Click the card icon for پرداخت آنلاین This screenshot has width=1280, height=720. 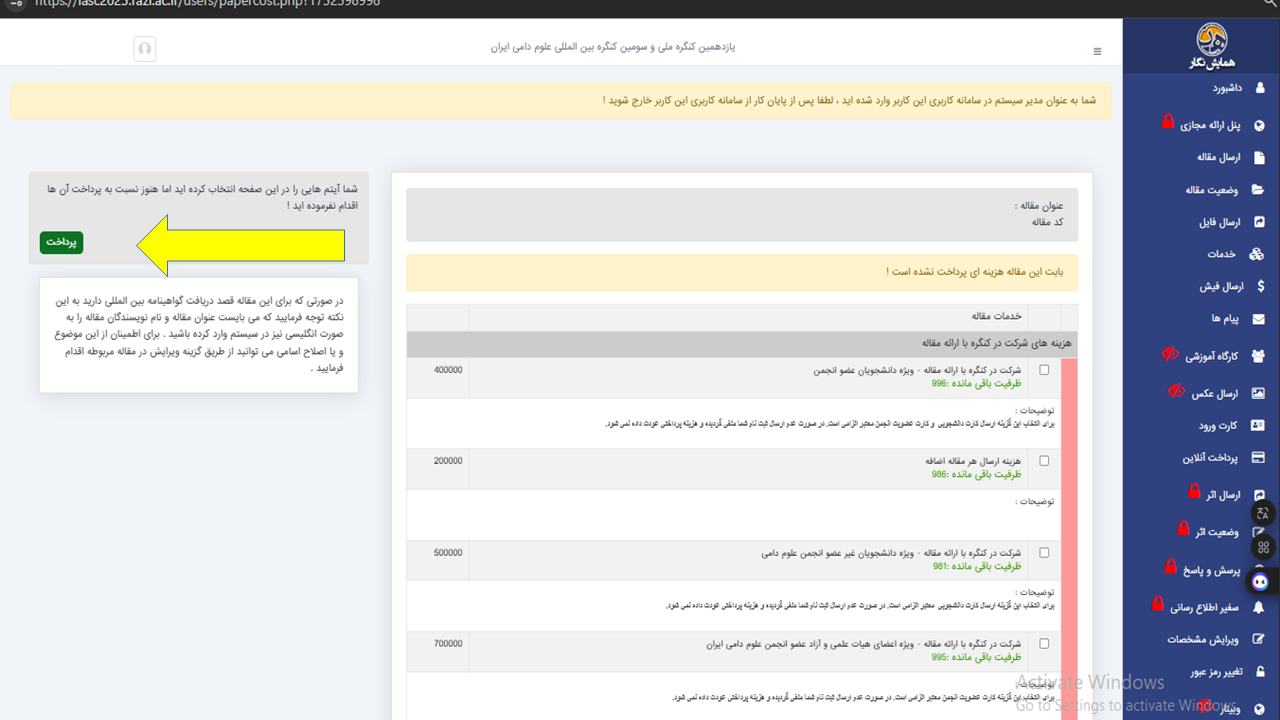pyautogui.click(x=1258, y=458)
